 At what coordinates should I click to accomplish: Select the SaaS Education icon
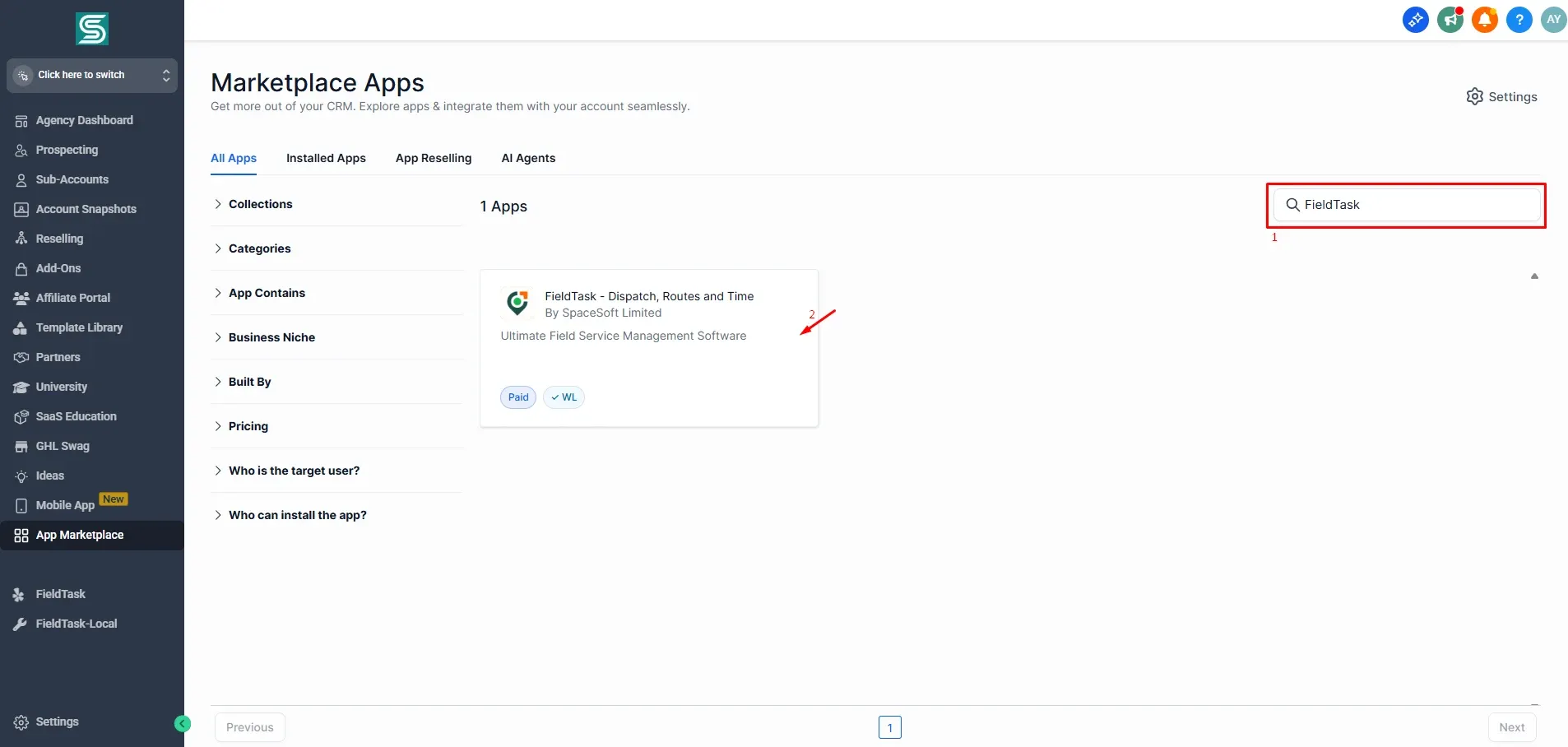click(x=21, y=417)
